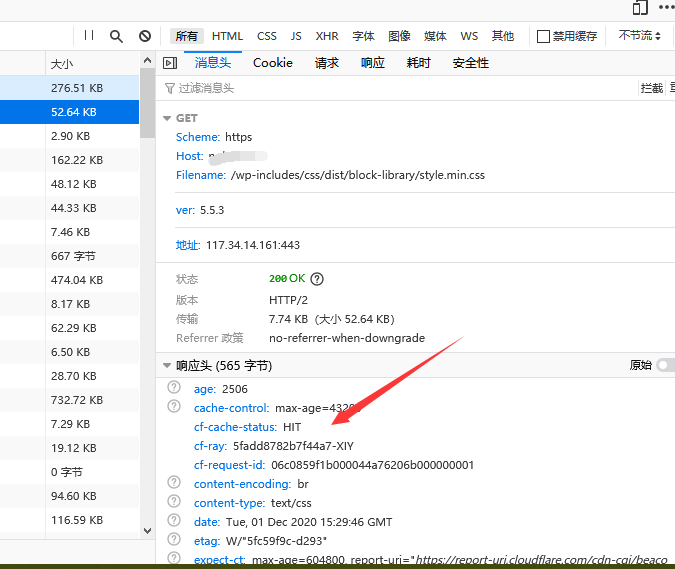
Task: Enable the 禁用缓存 checkbox
Action: 543,37
